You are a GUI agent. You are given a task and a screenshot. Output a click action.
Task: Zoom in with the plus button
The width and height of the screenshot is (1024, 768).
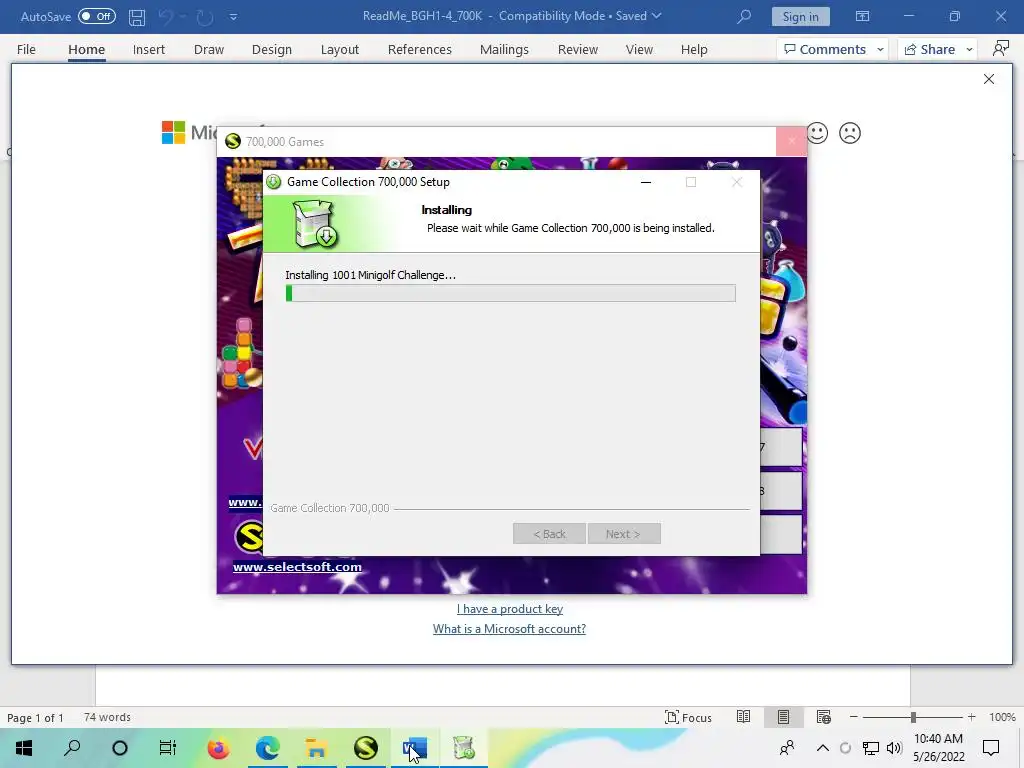972,717
